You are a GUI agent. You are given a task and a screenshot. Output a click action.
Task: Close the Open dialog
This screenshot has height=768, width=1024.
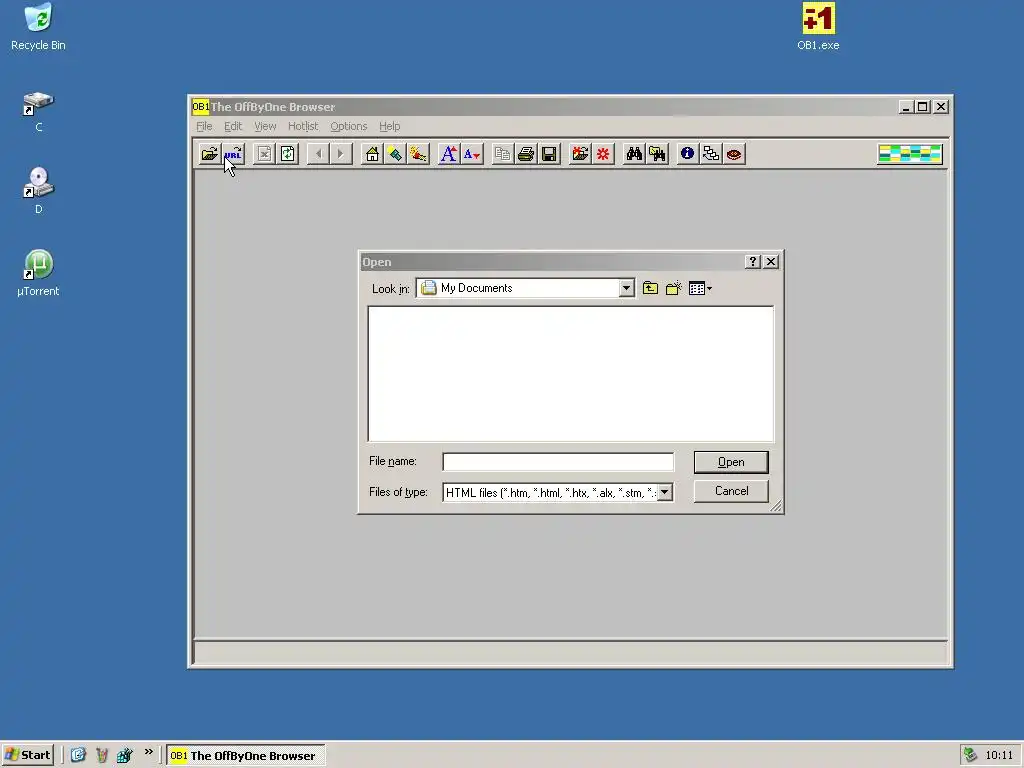(771, 262)
